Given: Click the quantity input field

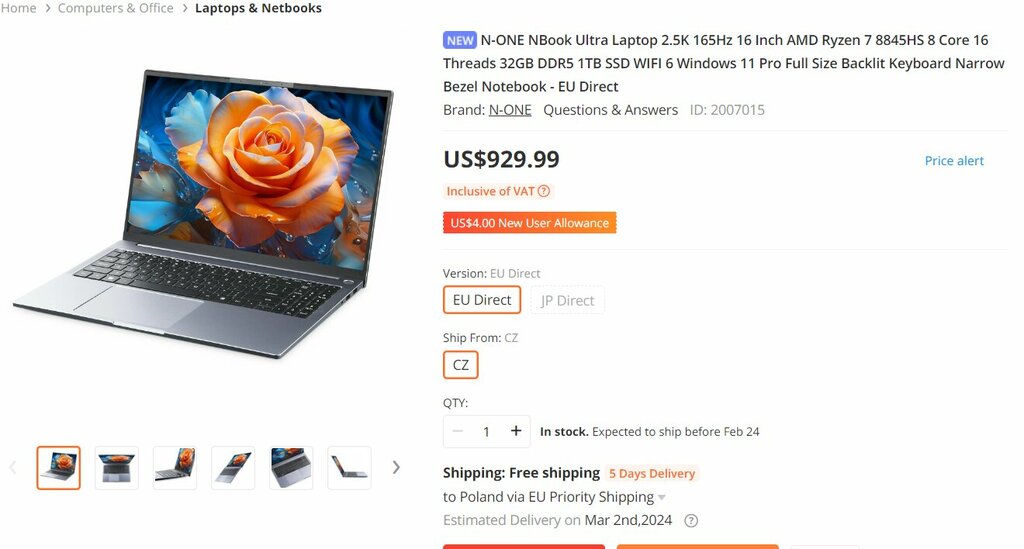Looking at the screenshot, I should 487,431.
